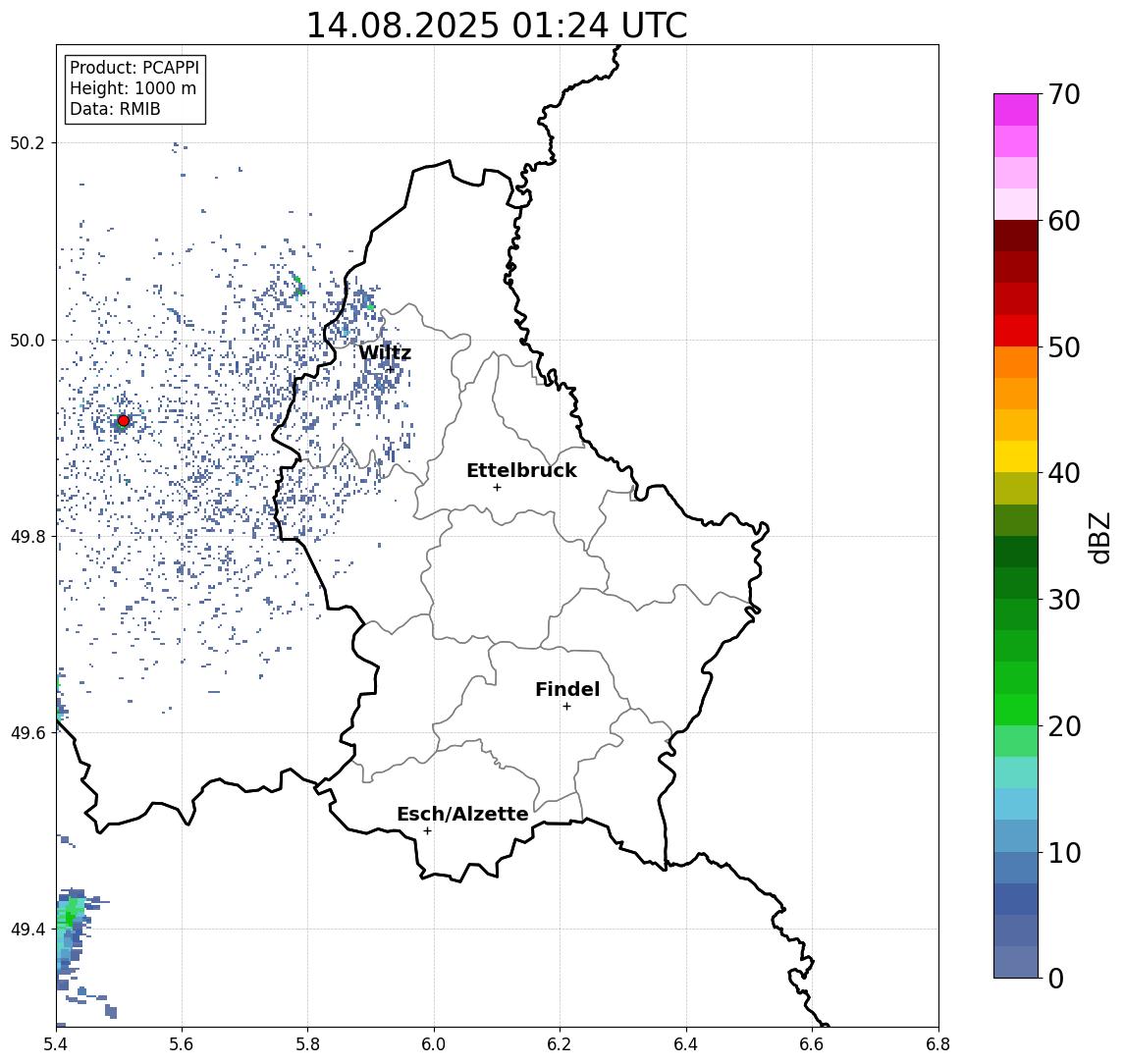
Task: Click the y-axis latitude label '50.0'
Action: 27,340
